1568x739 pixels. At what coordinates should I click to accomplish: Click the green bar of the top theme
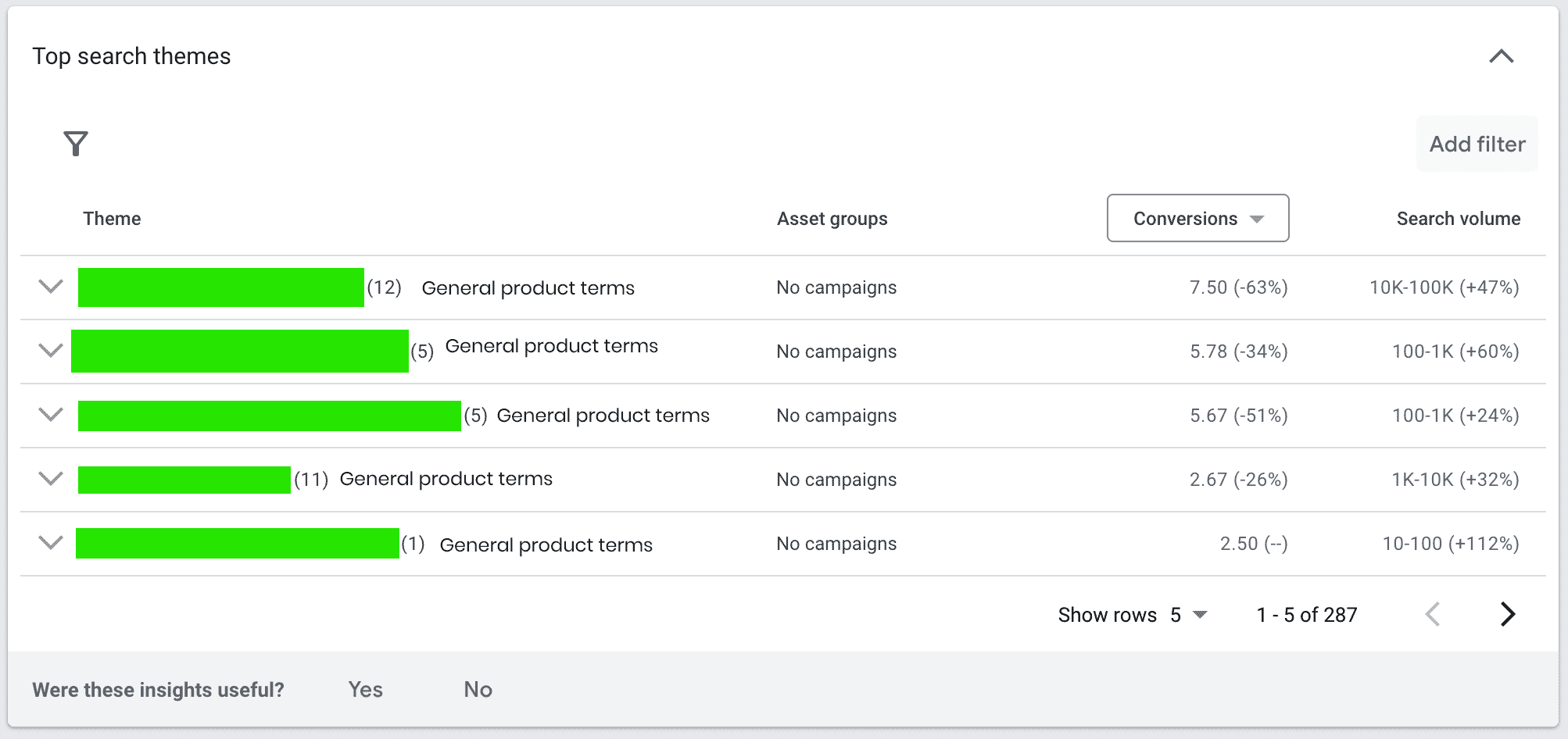[x=221, y=287]
